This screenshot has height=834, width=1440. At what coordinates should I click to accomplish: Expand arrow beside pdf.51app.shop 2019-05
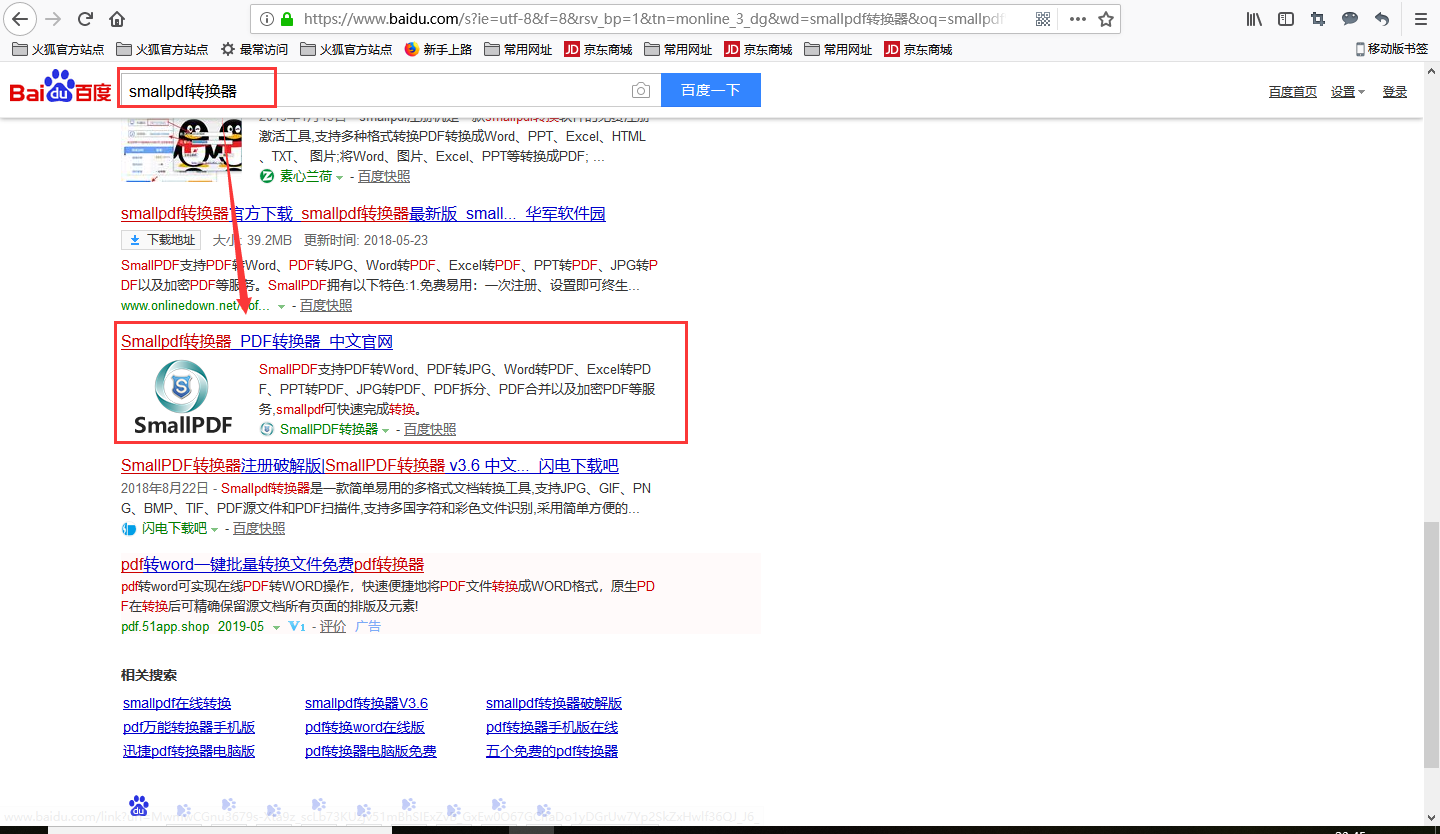276,627
